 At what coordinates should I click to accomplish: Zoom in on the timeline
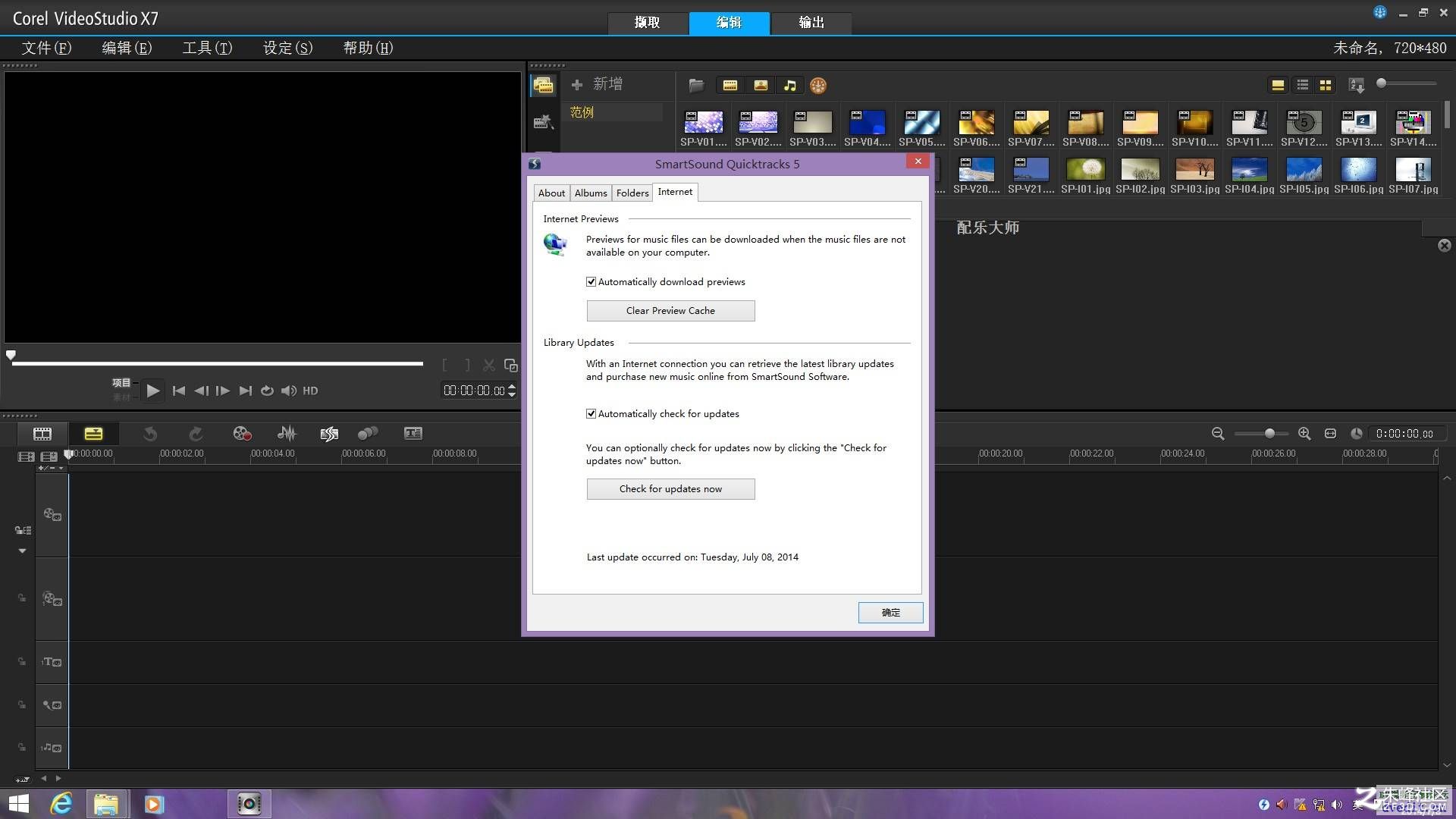coord(1304,434)
